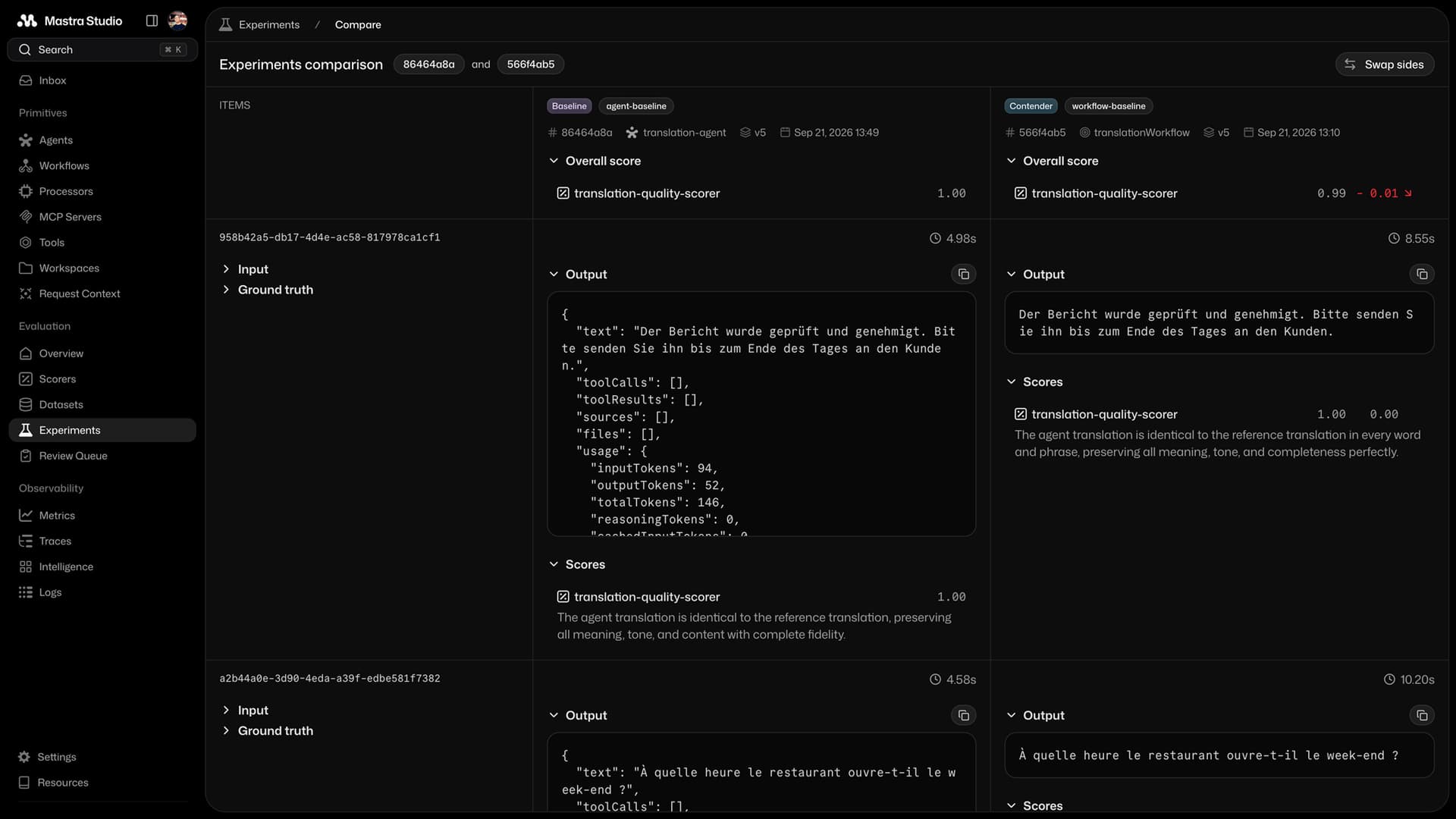This screenshot has height=819, width=1456.
Task: Expand Input for item 958b42a5
Action: [245, 269]
